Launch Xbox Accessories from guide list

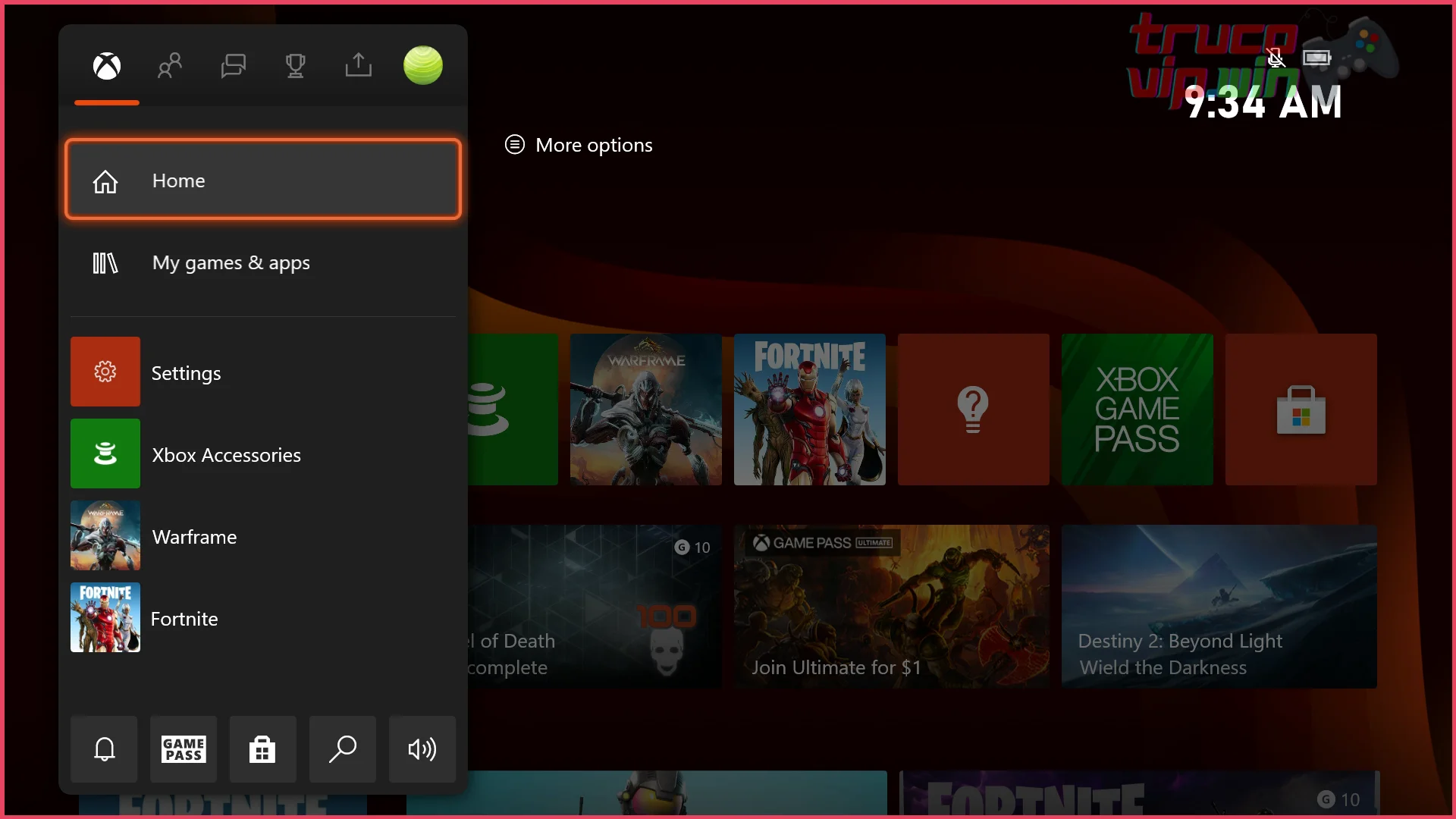pyautogui.click(x=263, y=453)
